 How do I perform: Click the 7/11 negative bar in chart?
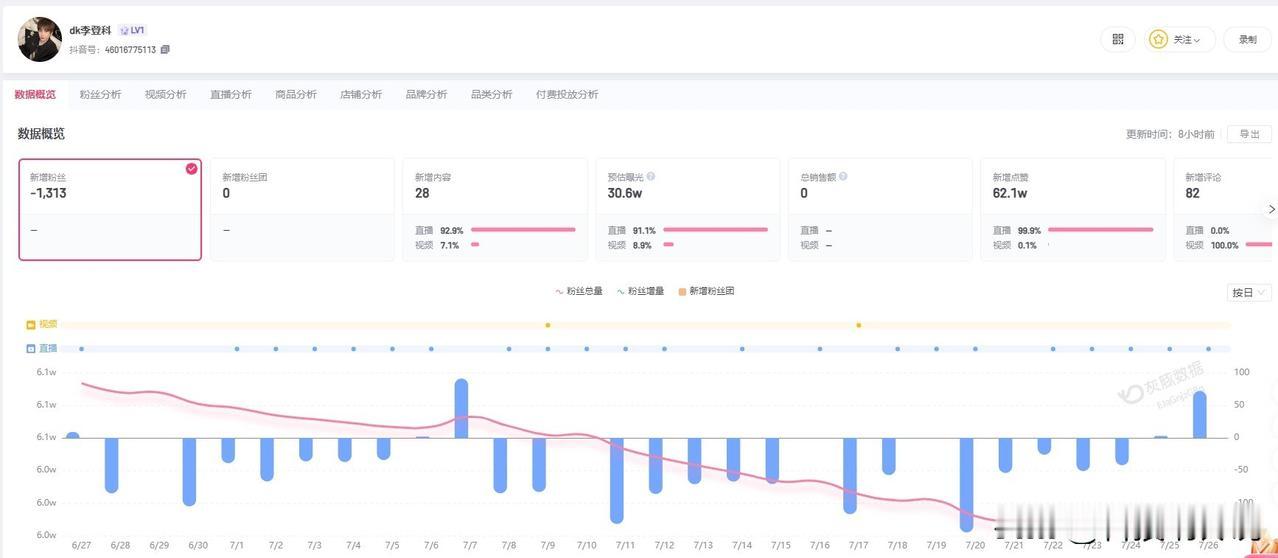(x=617, y=480)
